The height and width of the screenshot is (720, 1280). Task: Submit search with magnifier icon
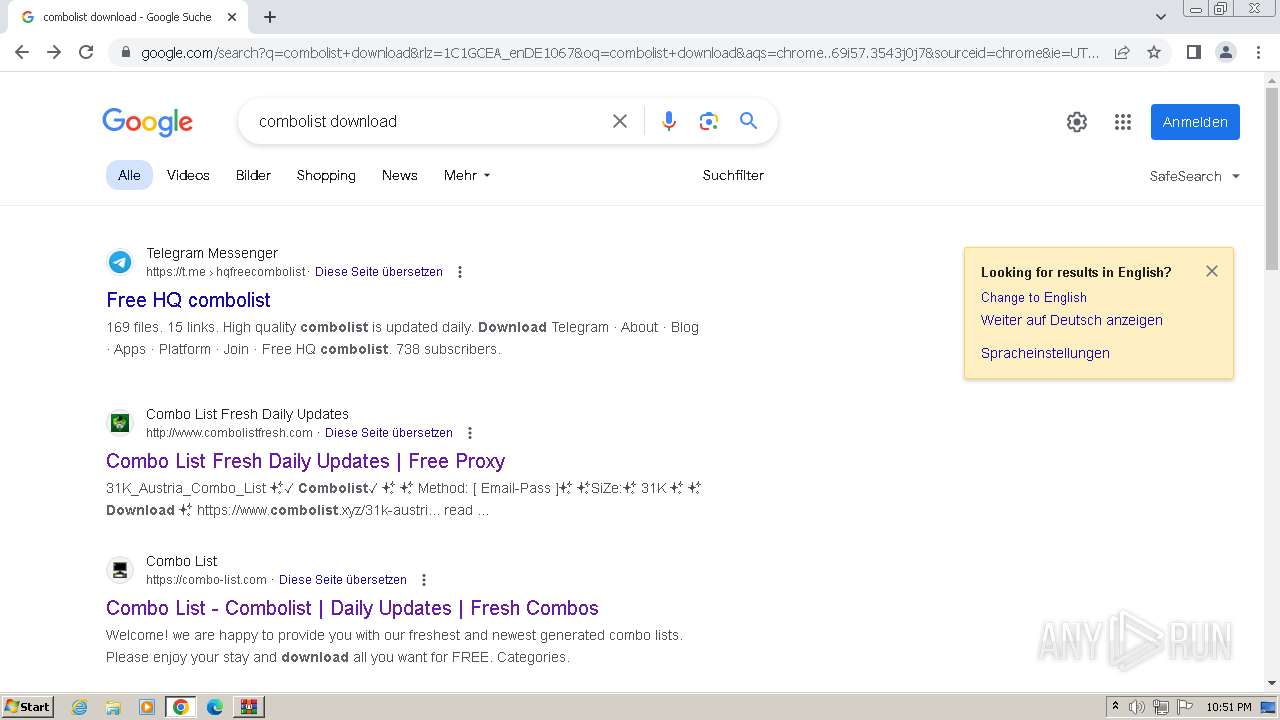(x=748, y=121)
